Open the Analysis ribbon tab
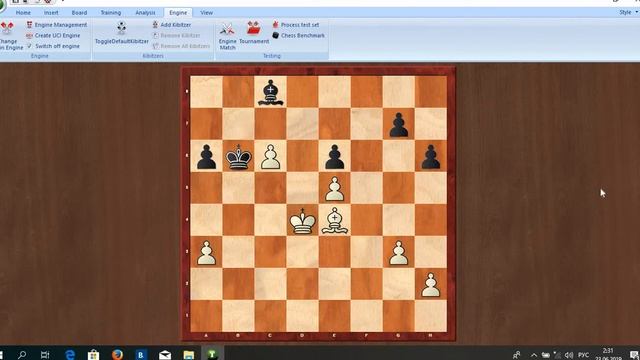The image size is (640, 360). click(145, 13)
